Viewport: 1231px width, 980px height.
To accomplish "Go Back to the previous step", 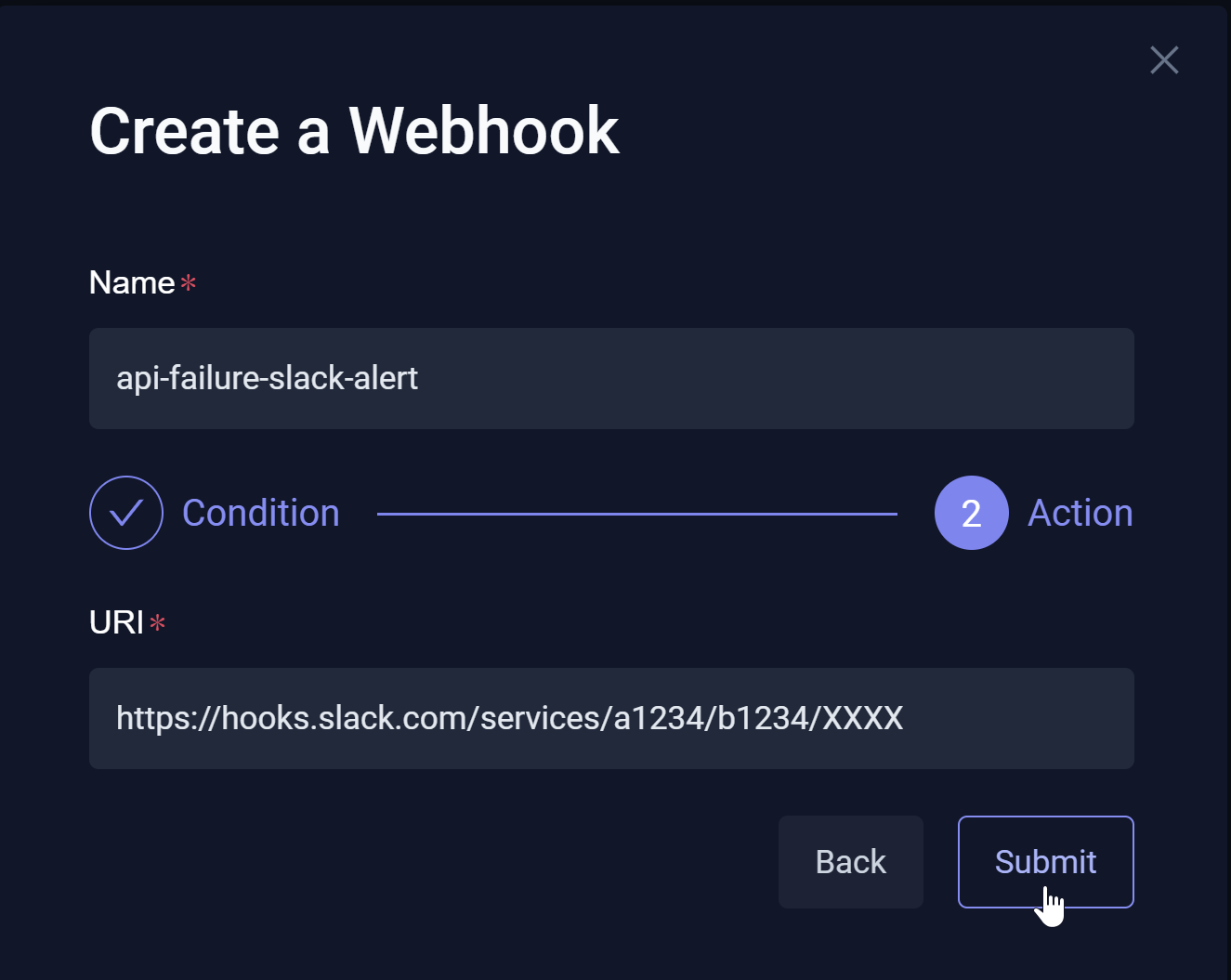I will point(850,861).
